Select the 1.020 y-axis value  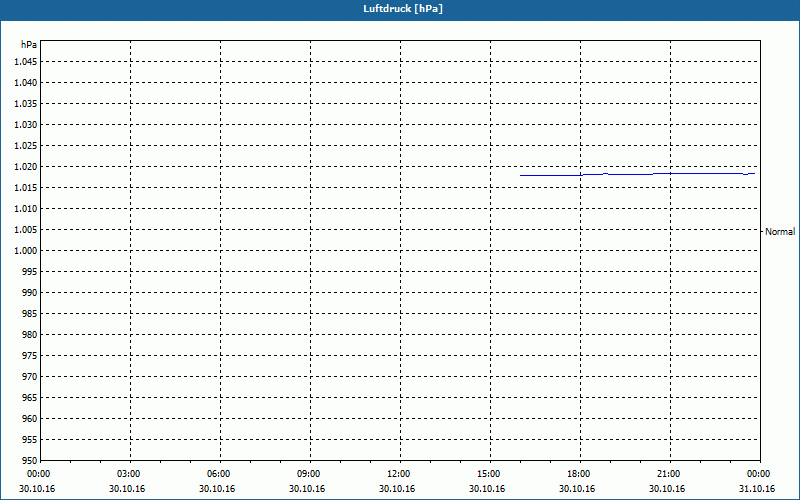26,167
